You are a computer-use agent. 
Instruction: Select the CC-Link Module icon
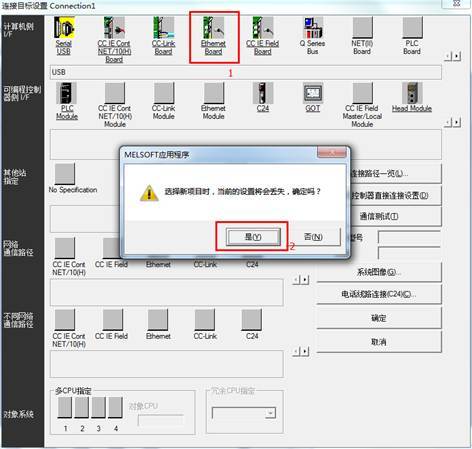(164, 93)
